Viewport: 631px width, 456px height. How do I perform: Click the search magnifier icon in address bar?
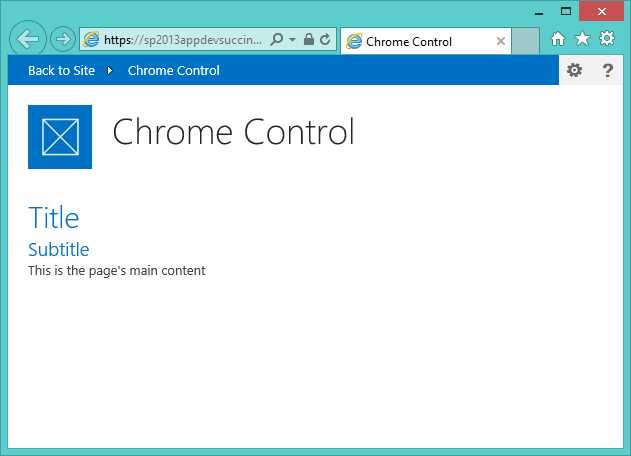276,39
